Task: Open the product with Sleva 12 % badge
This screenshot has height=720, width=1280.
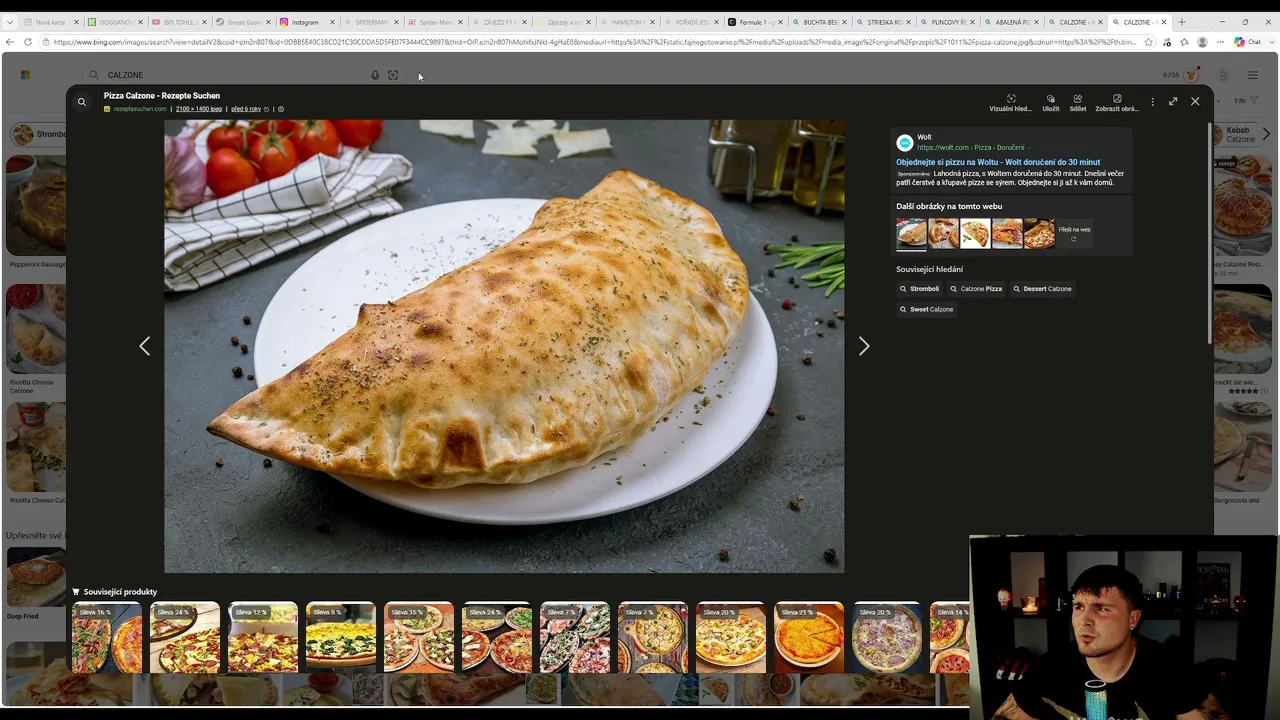Action: click(x=263, y=637)
